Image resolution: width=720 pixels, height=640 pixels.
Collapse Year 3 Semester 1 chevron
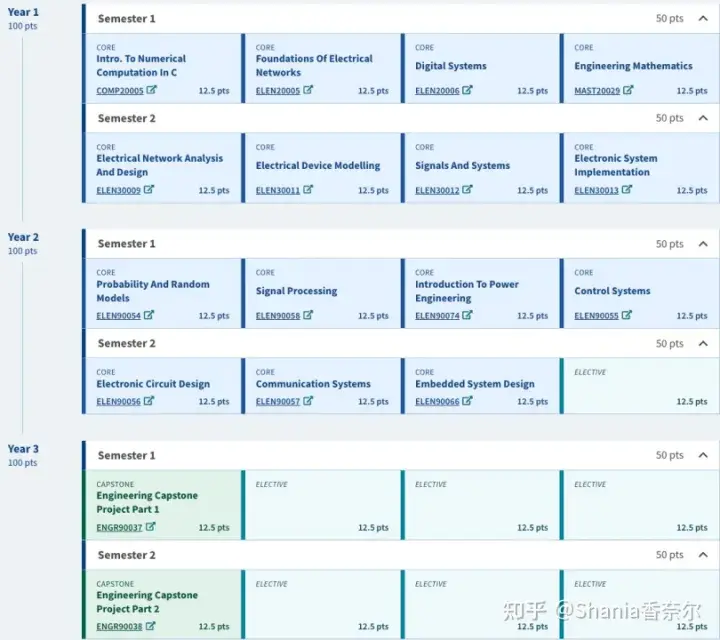tap(703, 455)
